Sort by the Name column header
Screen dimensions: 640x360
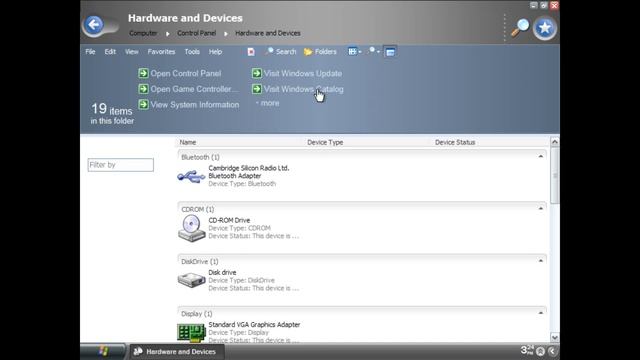click(188, 142)
